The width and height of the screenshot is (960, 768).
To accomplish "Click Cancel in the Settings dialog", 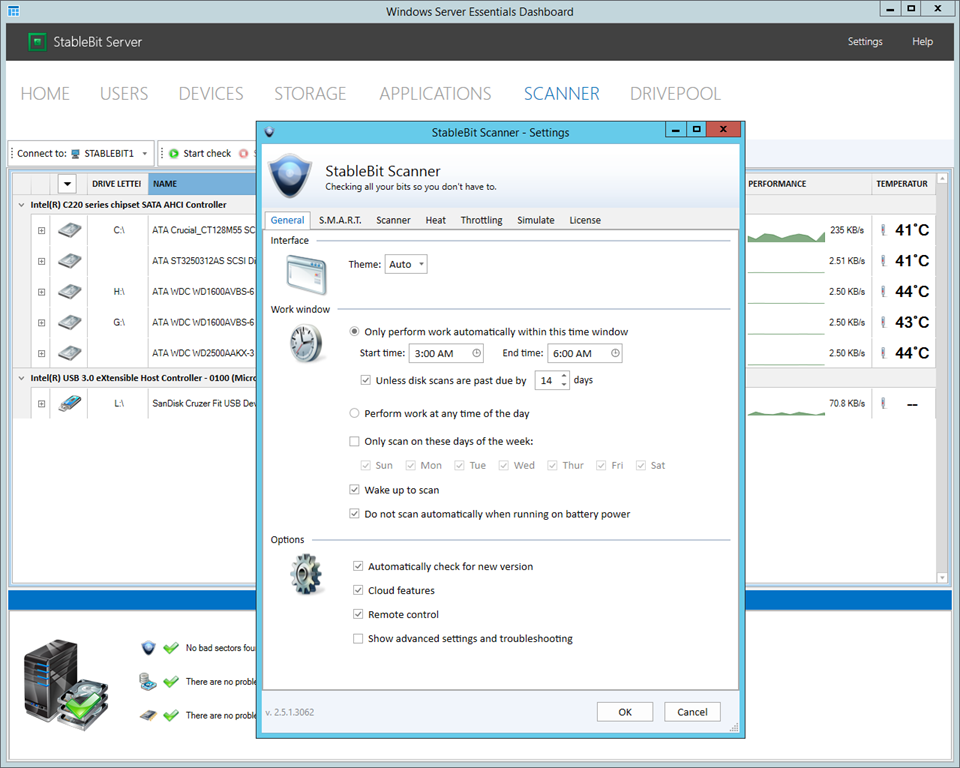I will click(x=692, y=712).
